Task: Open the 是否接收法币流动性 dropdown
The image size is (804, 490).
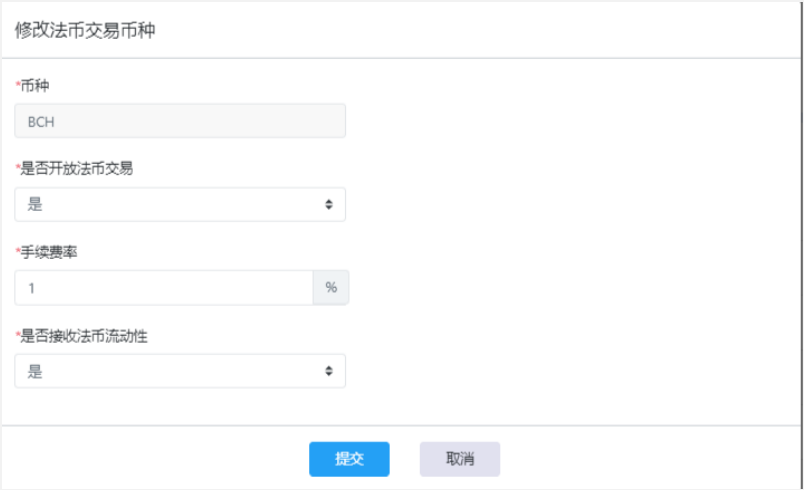Action: 180,371
